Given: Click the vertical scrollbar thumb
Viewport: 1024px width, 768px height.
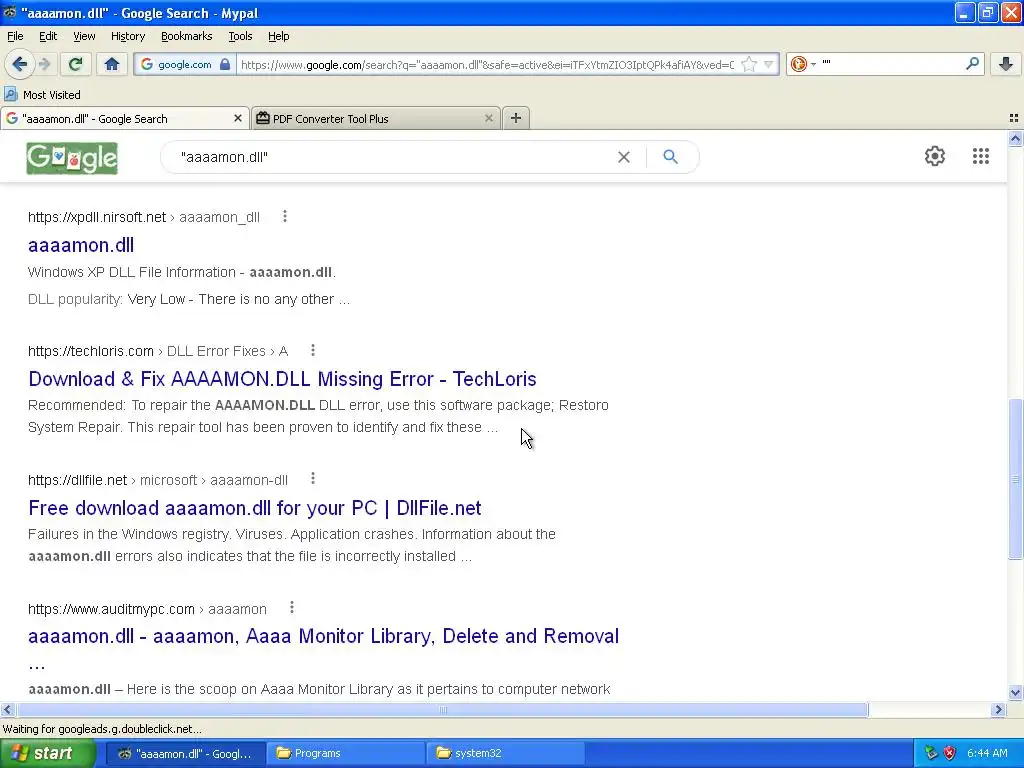Looking at the screenshot, I should click(1015, 479).
